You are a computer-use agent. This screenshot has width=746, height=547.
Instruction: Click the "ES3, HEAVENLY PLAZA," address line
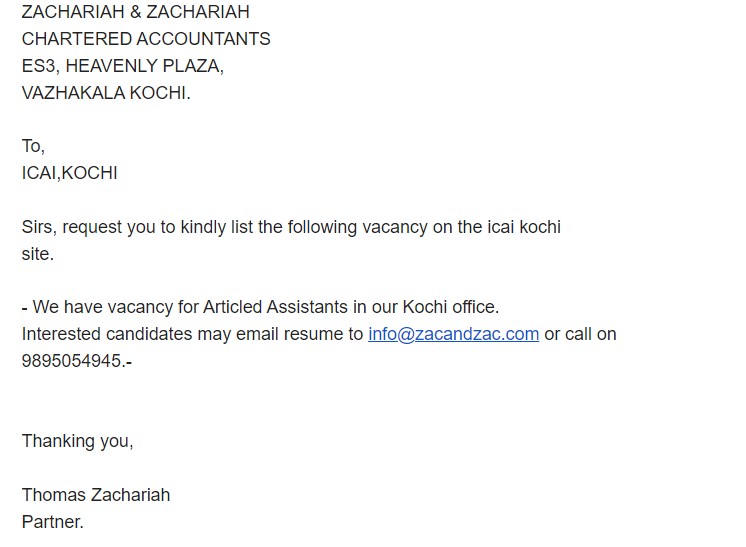pyautogui.click(x=122, y=66)
